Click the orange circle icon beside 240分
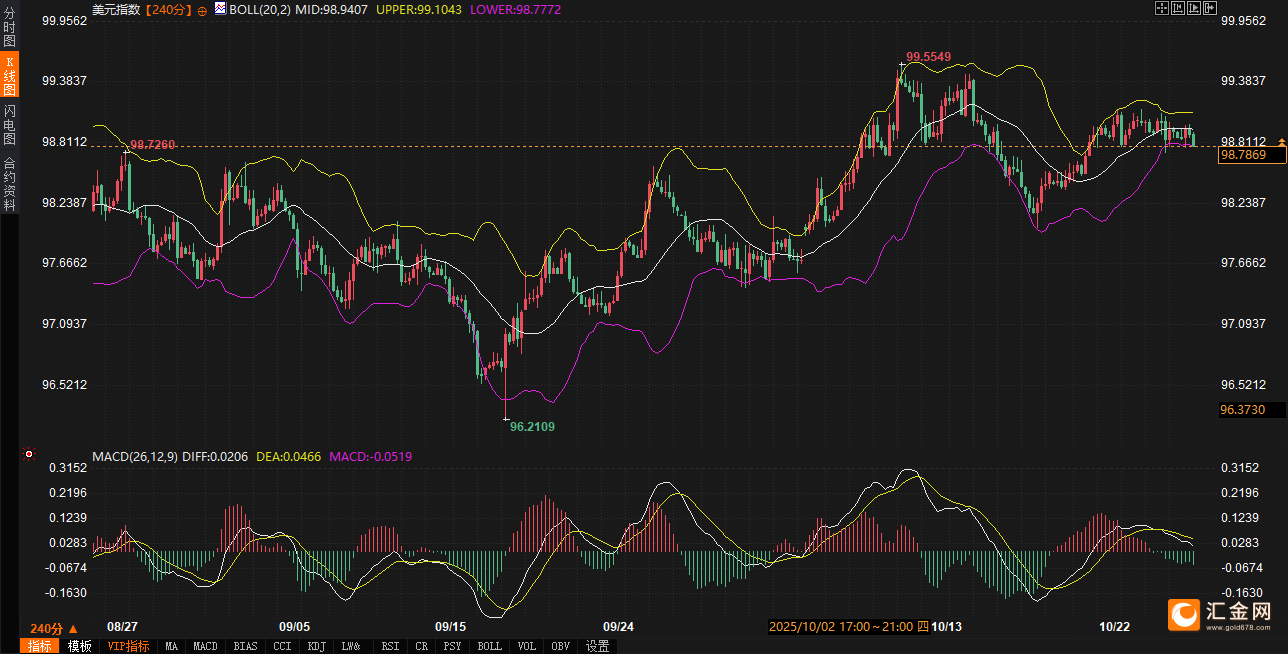This screenshot has height=654, width=1288. coord(203,9)
